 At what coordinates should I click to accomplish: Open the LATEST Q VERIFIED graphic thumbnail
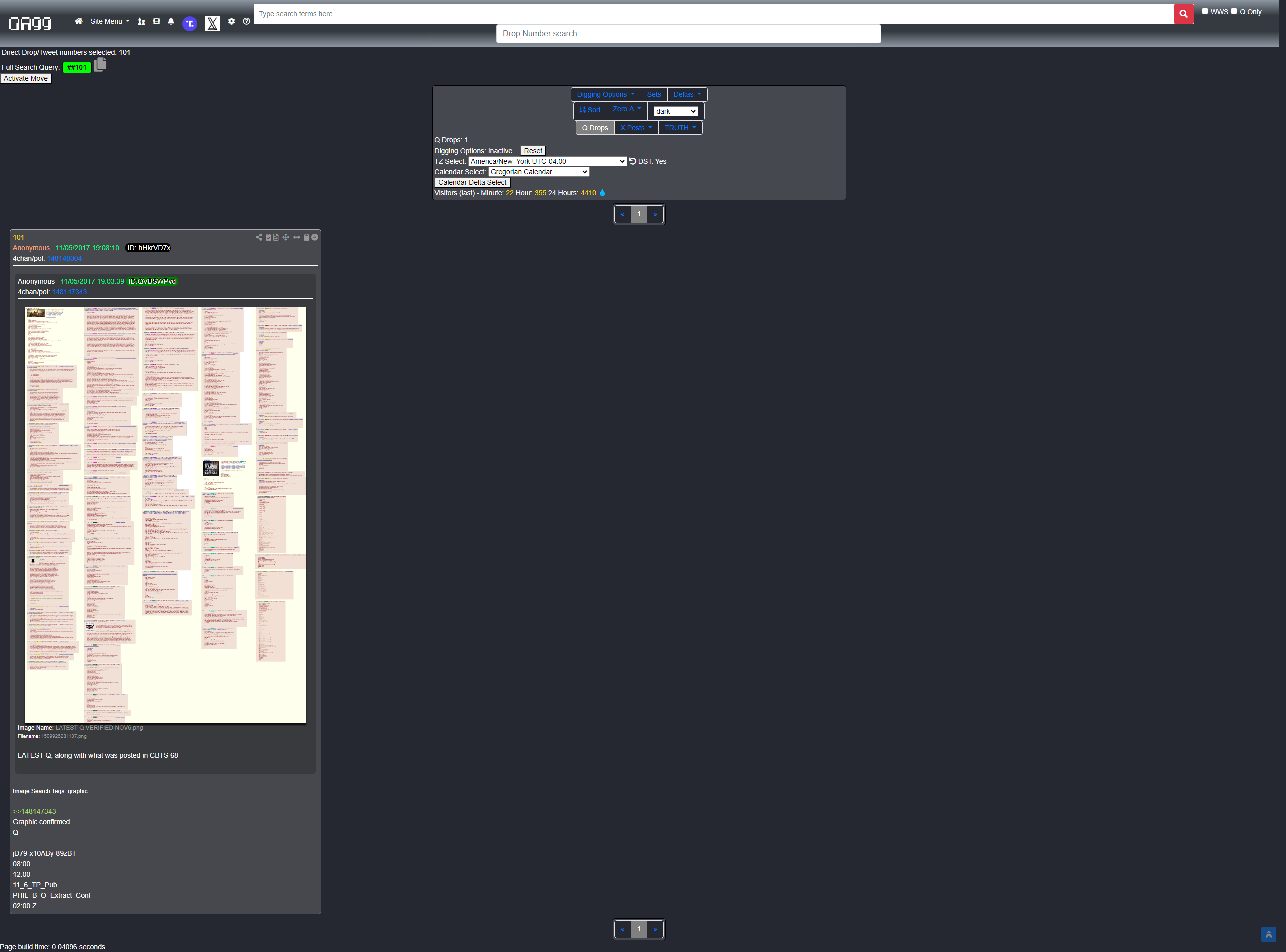click(x=165, y=514)
